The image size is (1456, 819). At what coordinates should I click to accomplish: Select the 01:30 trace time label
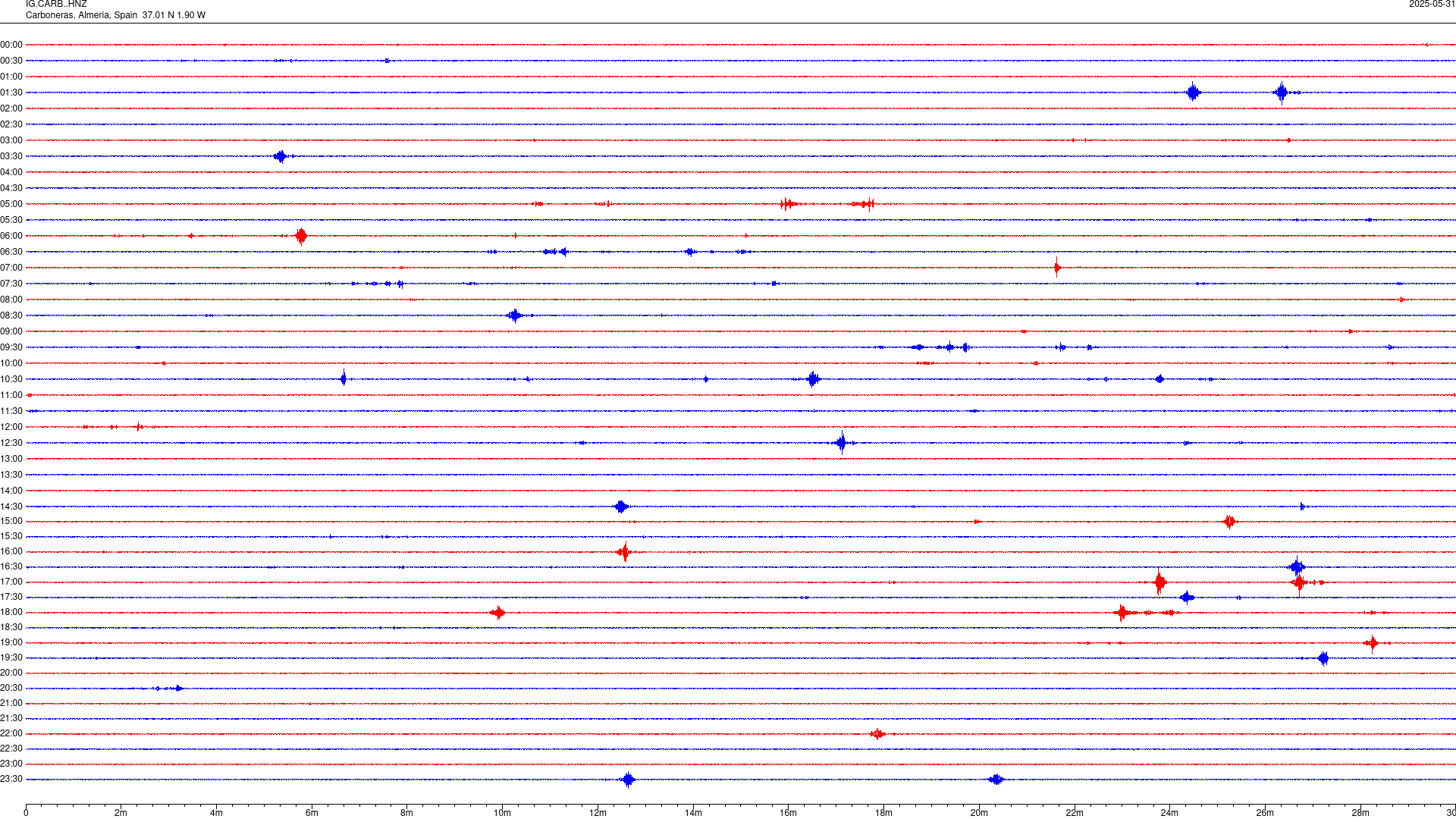point(11,93)
